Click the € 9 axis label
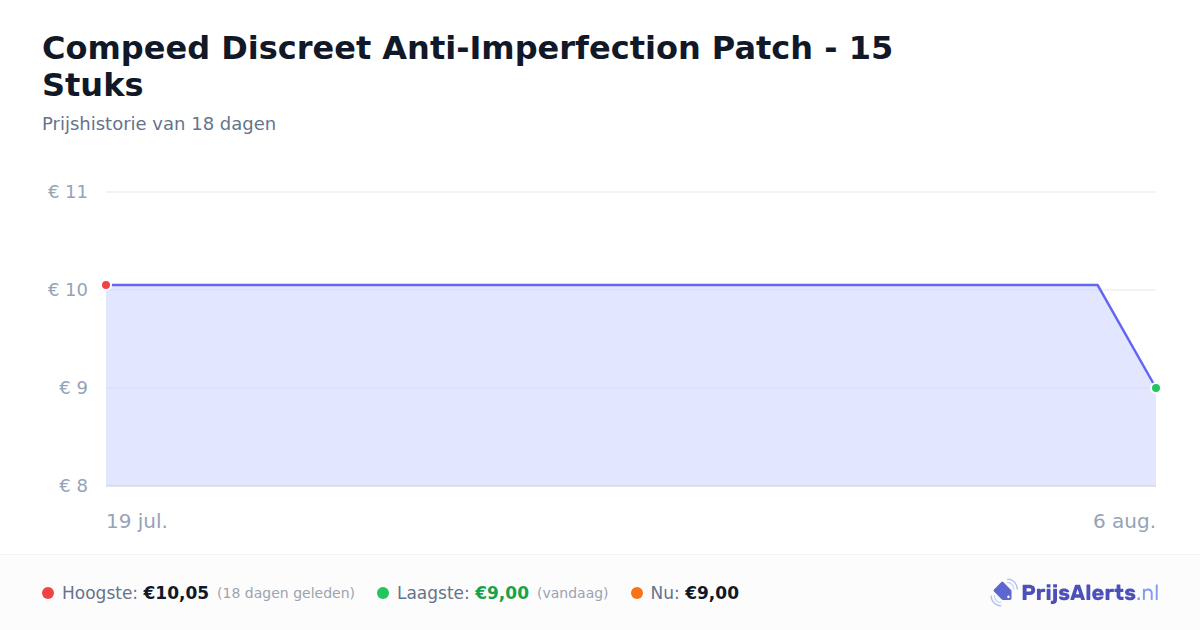The width and height of the screenshot is (1200, 630). click(73, 388)
